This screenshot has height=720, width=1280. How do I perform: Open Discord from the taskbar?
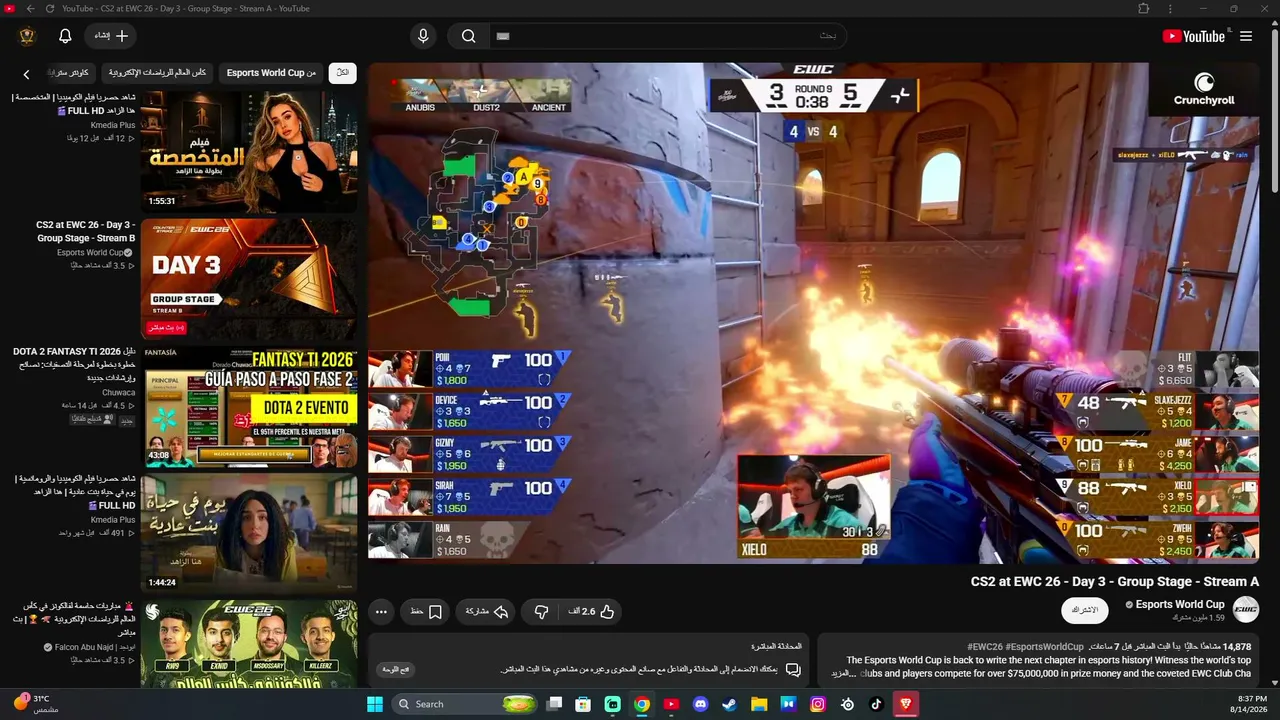pyautogui.click(x=700, y=704)
